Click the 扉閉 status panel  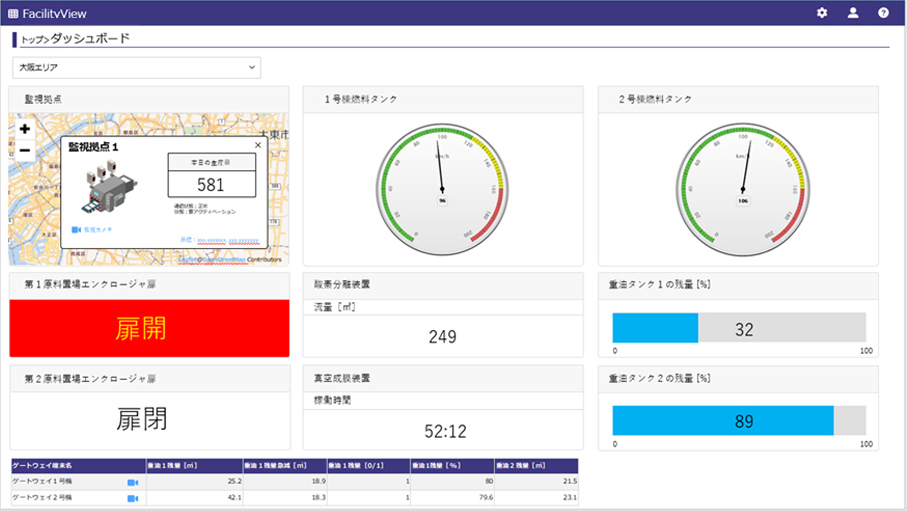[x=149, y=420]
